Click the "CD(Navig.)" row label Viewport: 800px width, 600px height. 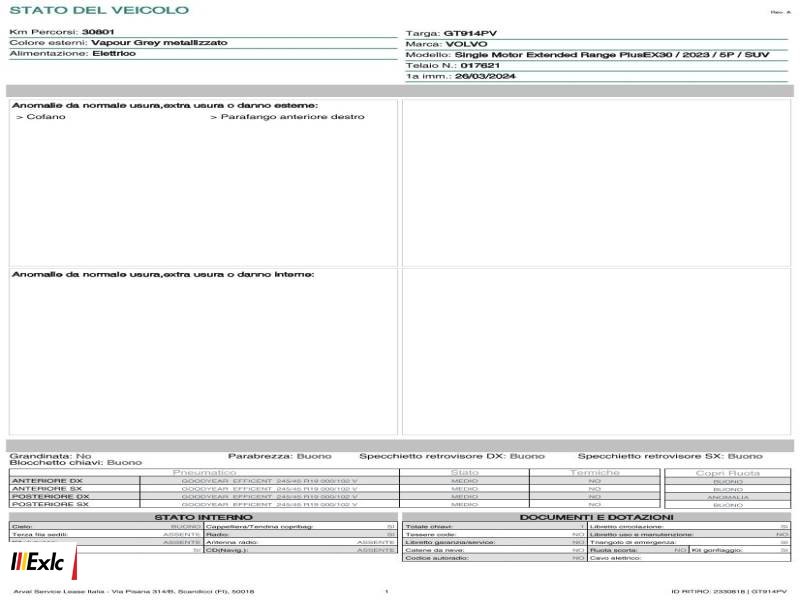coord(227,550)
